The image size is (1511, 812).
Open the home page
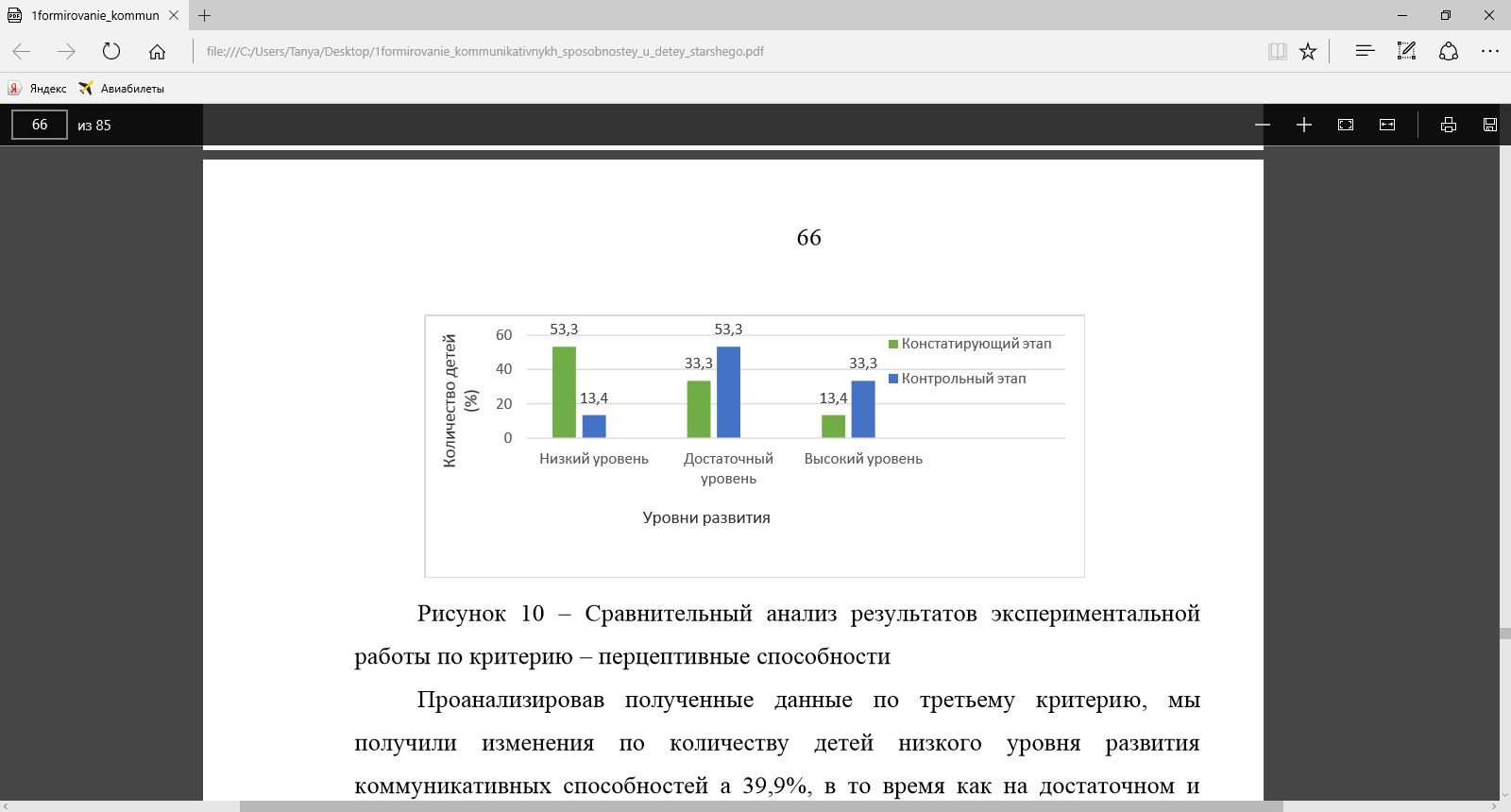pyautogui.click(x=157, y=51)
